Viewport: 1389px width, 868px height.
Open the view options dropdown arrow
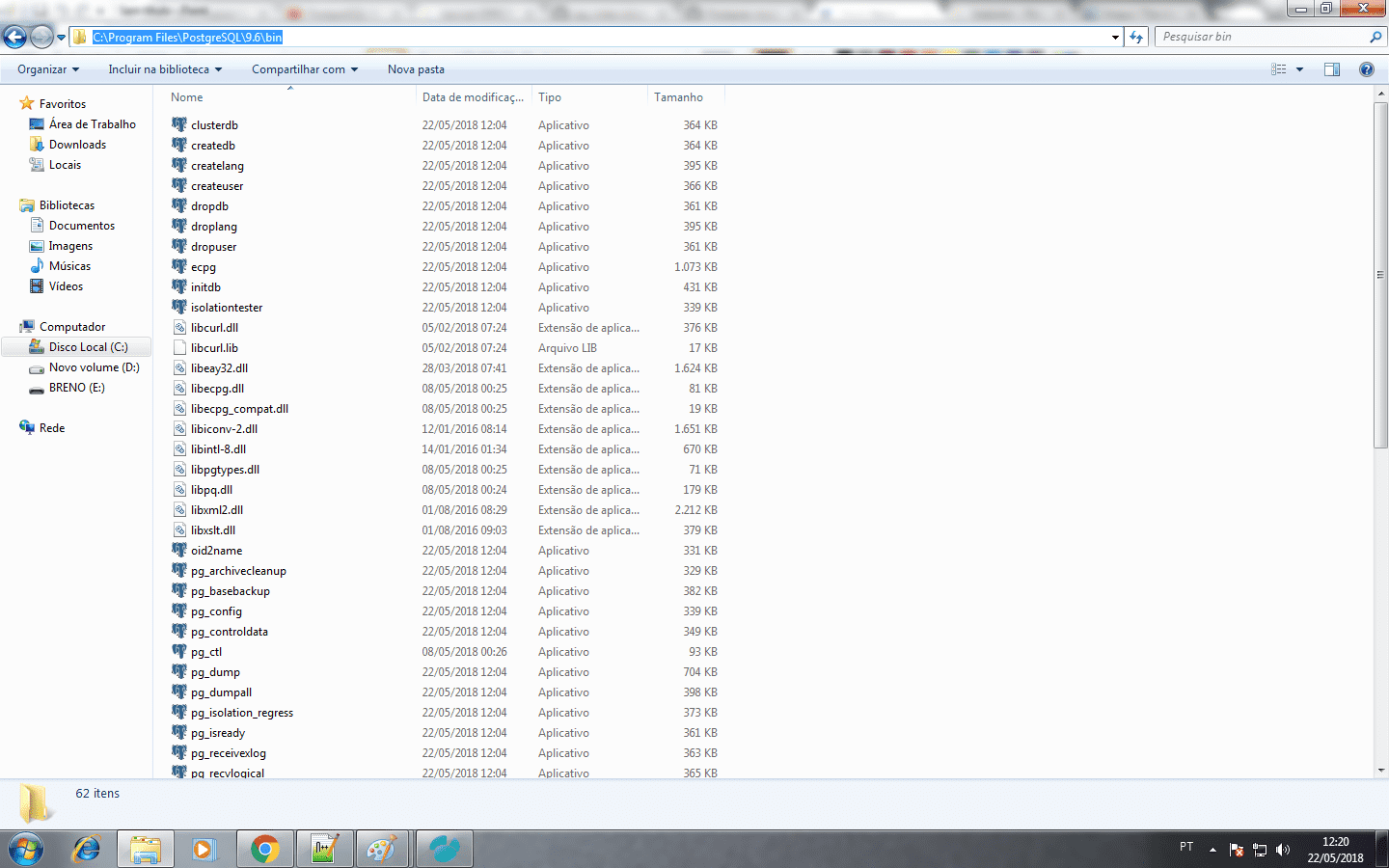1299,69
